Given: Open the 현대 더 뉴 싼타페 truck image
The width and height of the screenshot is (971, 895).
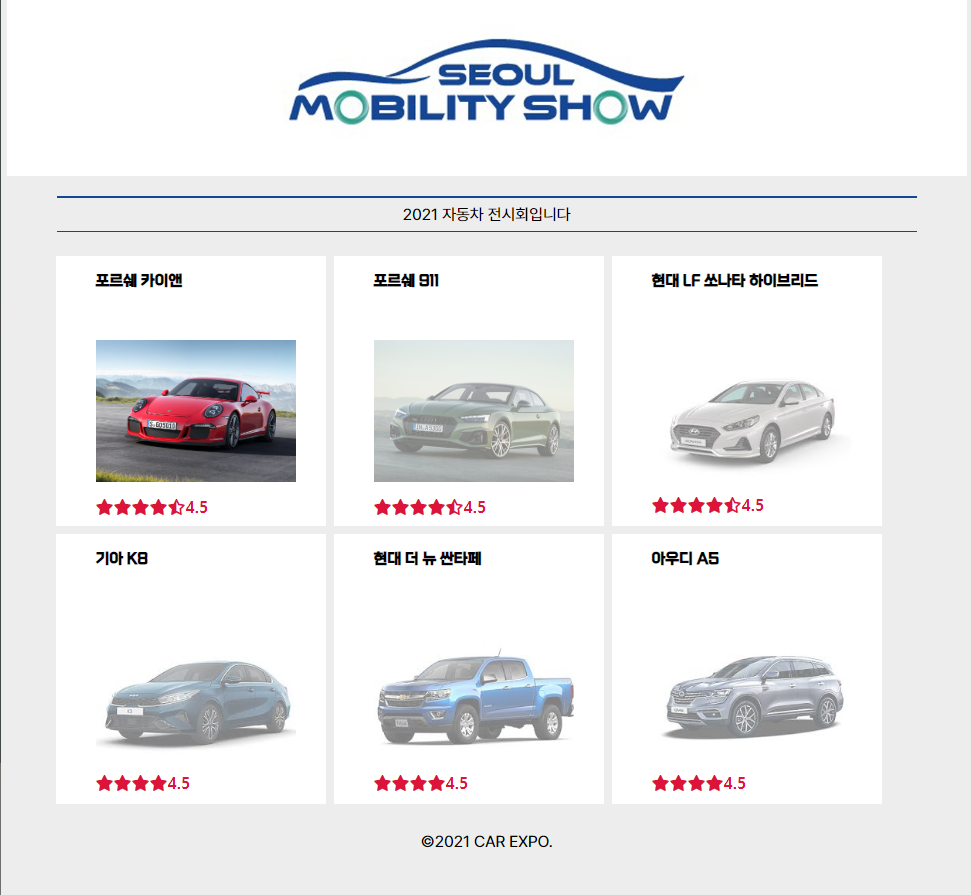Looking at the screenshot, I should [x=474, y=698].
